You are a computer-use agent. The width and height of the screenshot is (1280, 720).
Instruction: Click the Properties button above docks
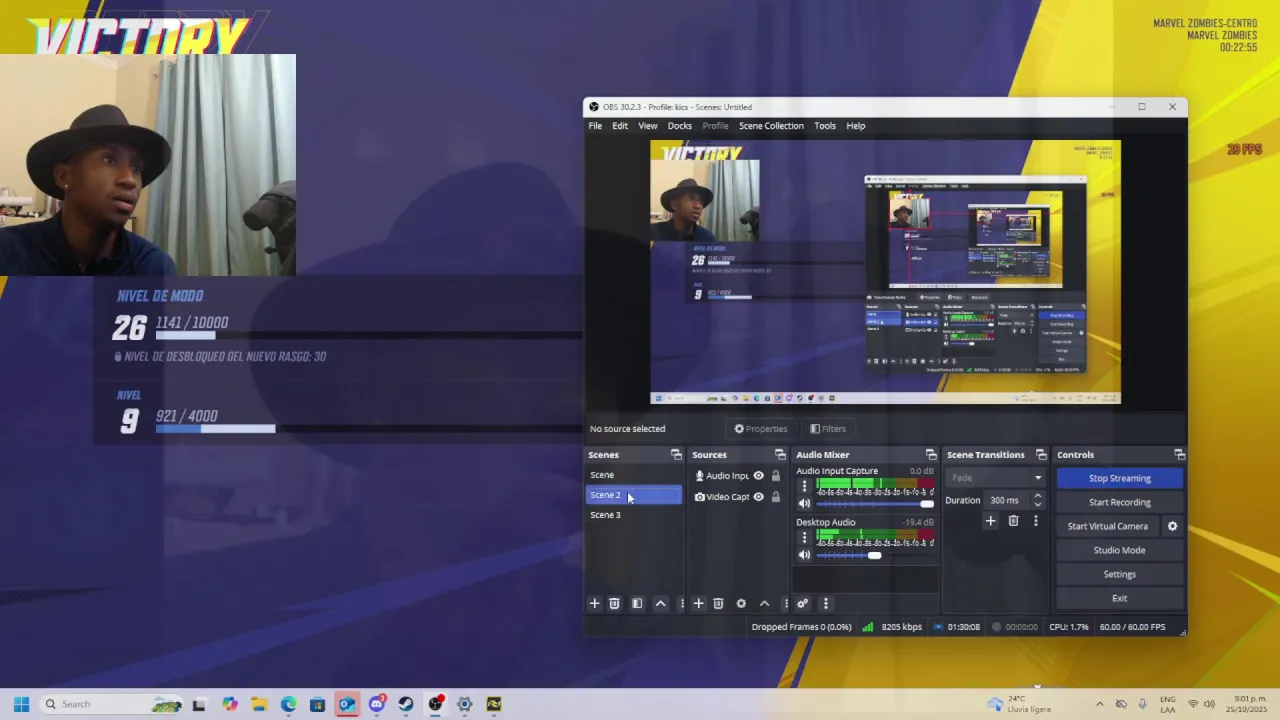pos(761,429)
